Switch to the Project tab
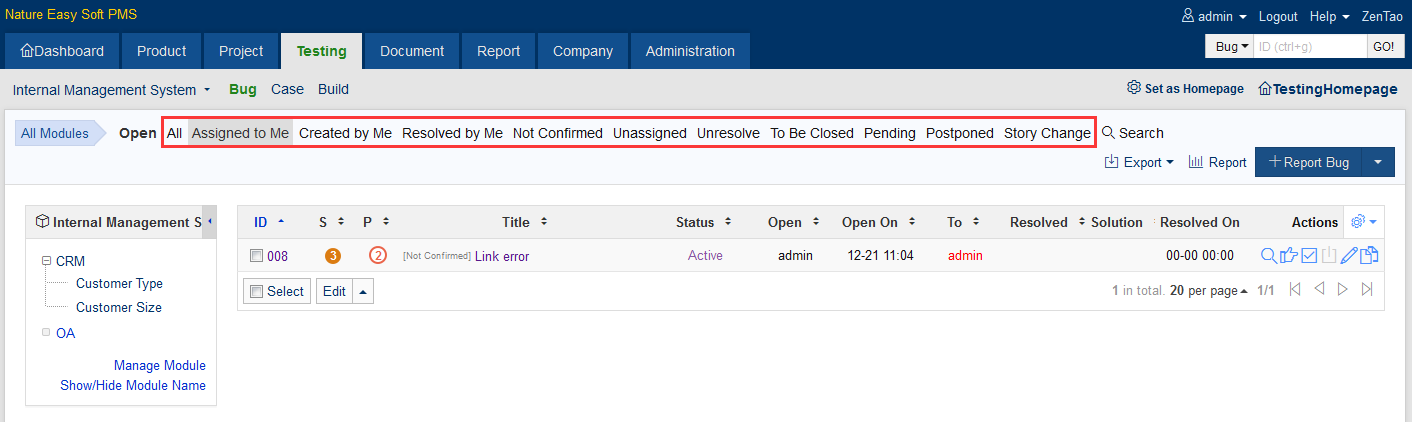The width and height of the screenshot is (1412, 422). pos(240,51)
